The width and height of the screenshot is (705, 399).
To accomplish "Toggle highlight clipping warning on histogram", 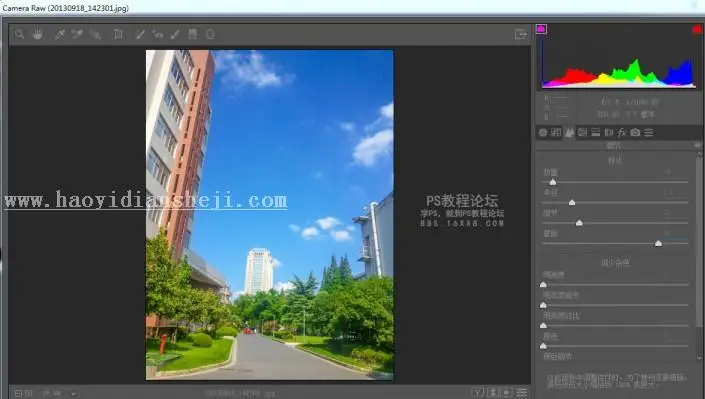I will click(x=697, y=29).
